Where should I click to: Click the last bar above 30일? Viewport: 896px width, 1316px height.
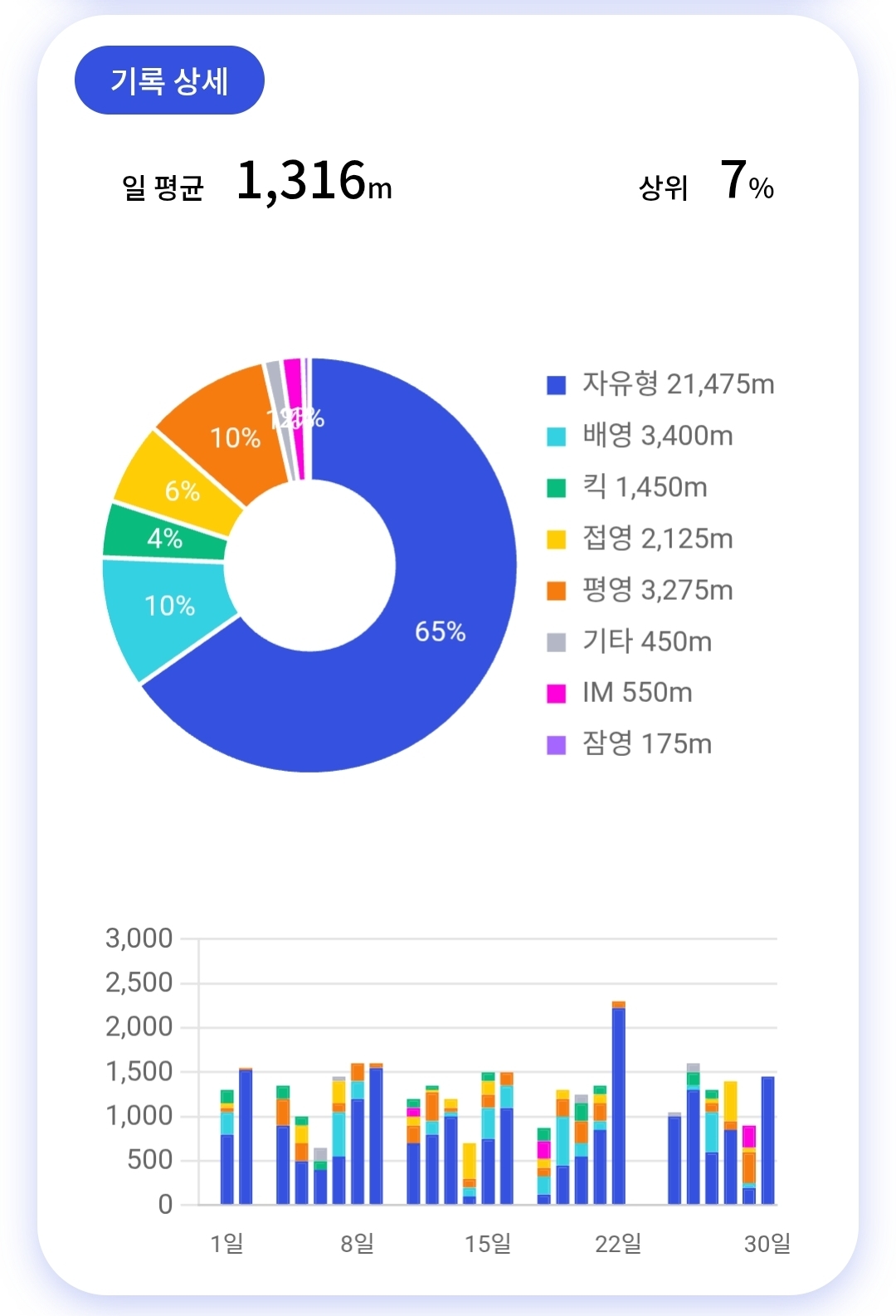767,1141
